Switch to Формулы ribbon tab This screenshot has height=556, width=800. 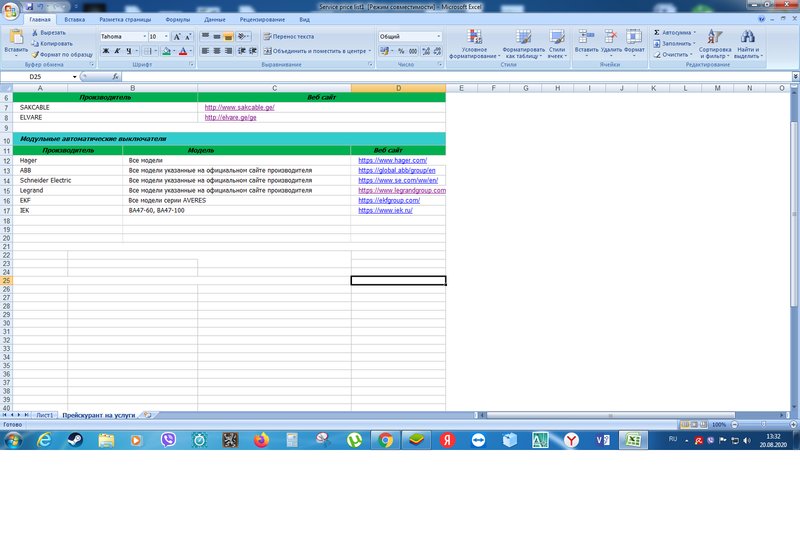point(178,19)
